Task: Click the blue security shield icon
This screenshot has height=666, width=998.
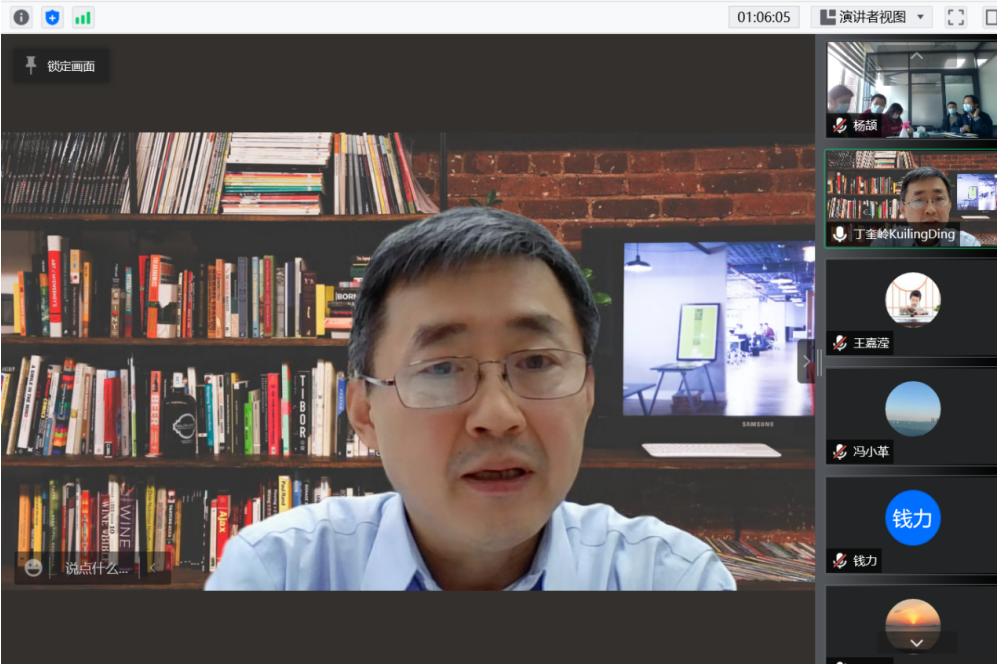Action: (x=52, y=17)
